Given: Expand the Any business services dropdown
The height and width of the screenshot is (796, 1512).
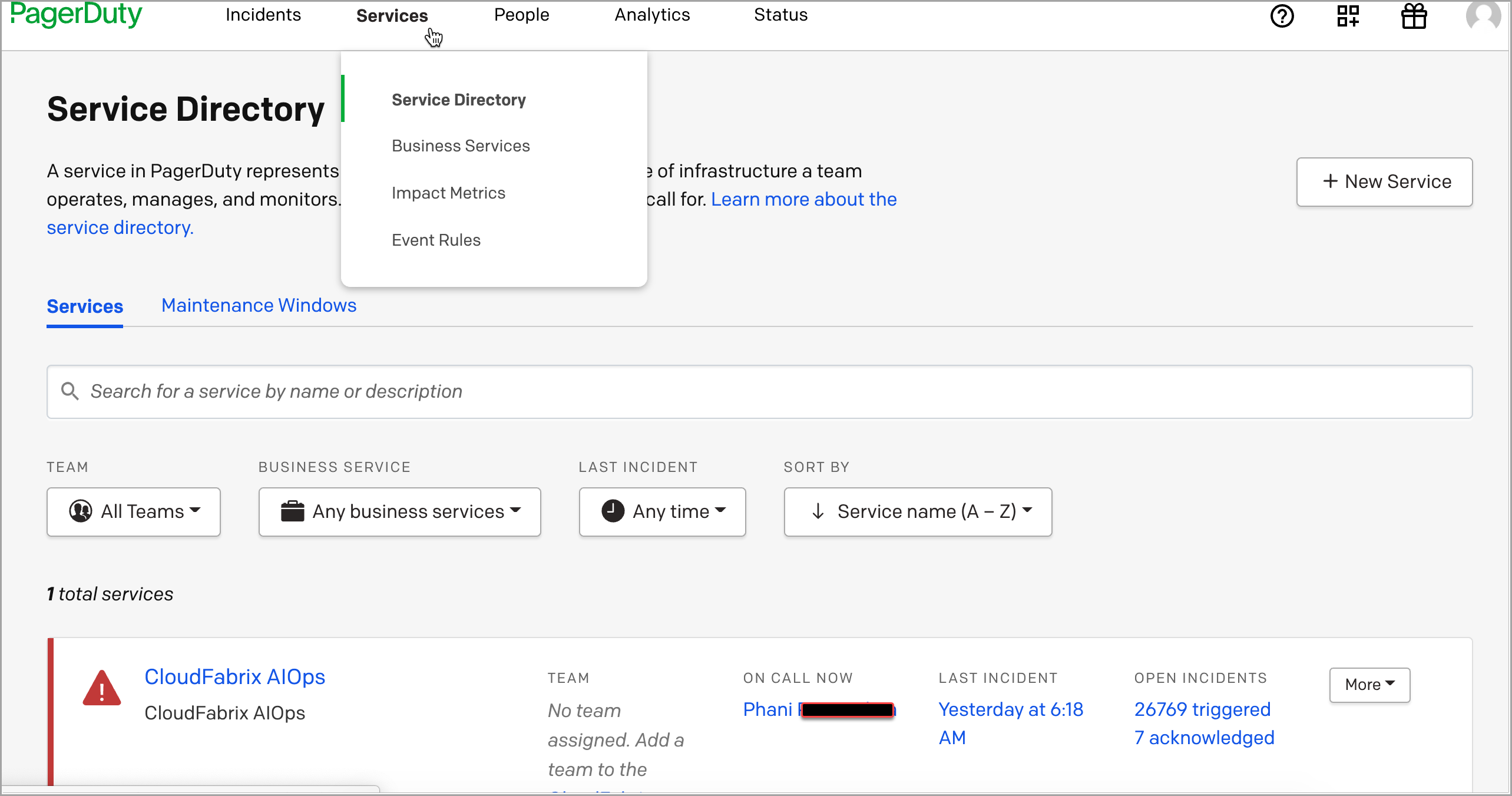Looking at the screenshot, I should coord(399,511).
